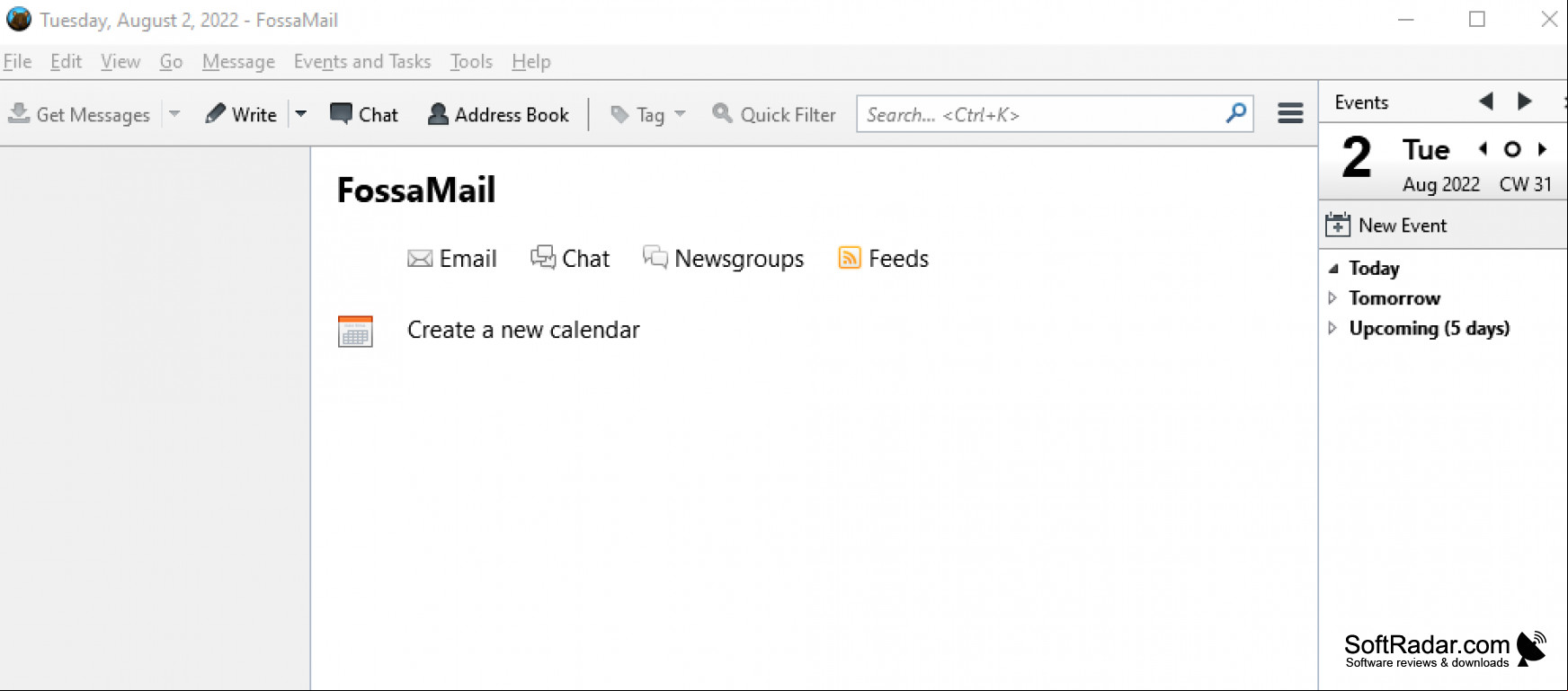Click the Events pane next arrow
Viewport: 1568px width, 691px height.
[x=1525, y=102]
